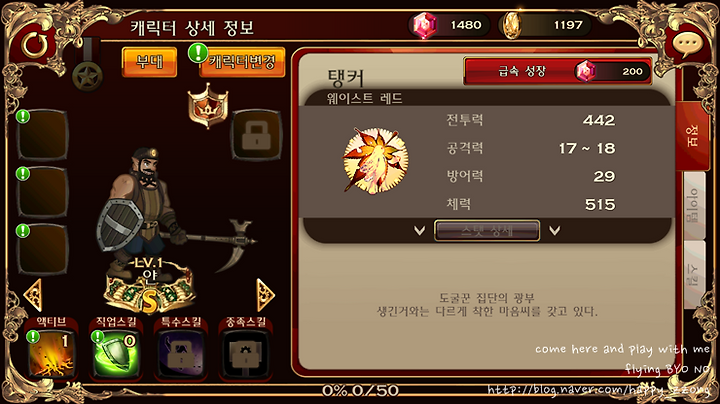This screenshot has height=404, width=720.
Task: Tap the star medal badge icon
Action: (87, 77)
